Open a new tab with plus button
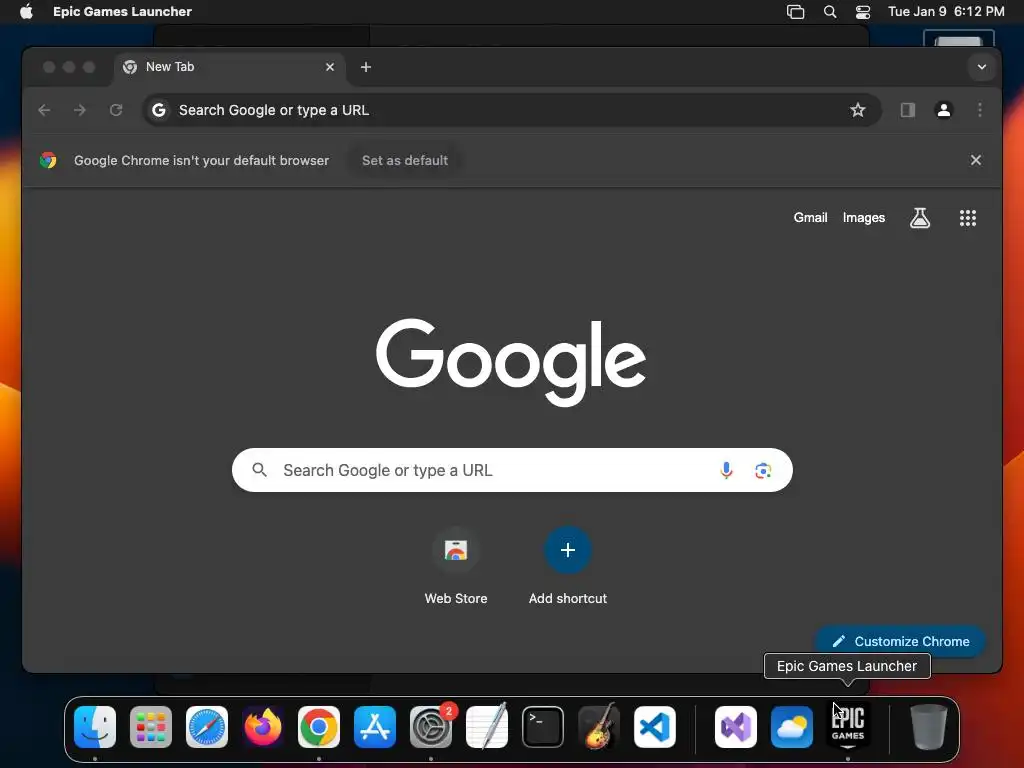Viewport: 1024px width, 768px height. pos(366,67)
